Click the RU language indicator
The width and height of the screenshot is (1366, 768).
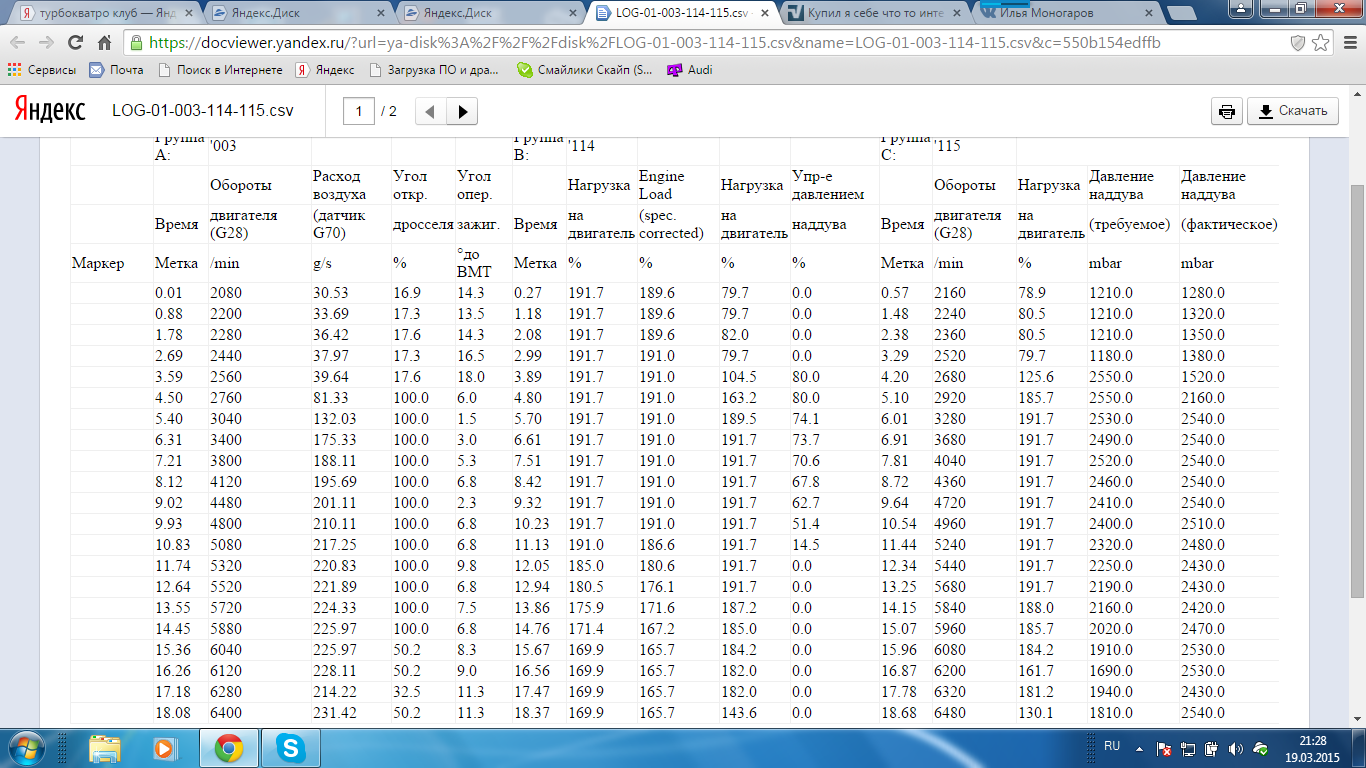click(x=1112, y=746)
